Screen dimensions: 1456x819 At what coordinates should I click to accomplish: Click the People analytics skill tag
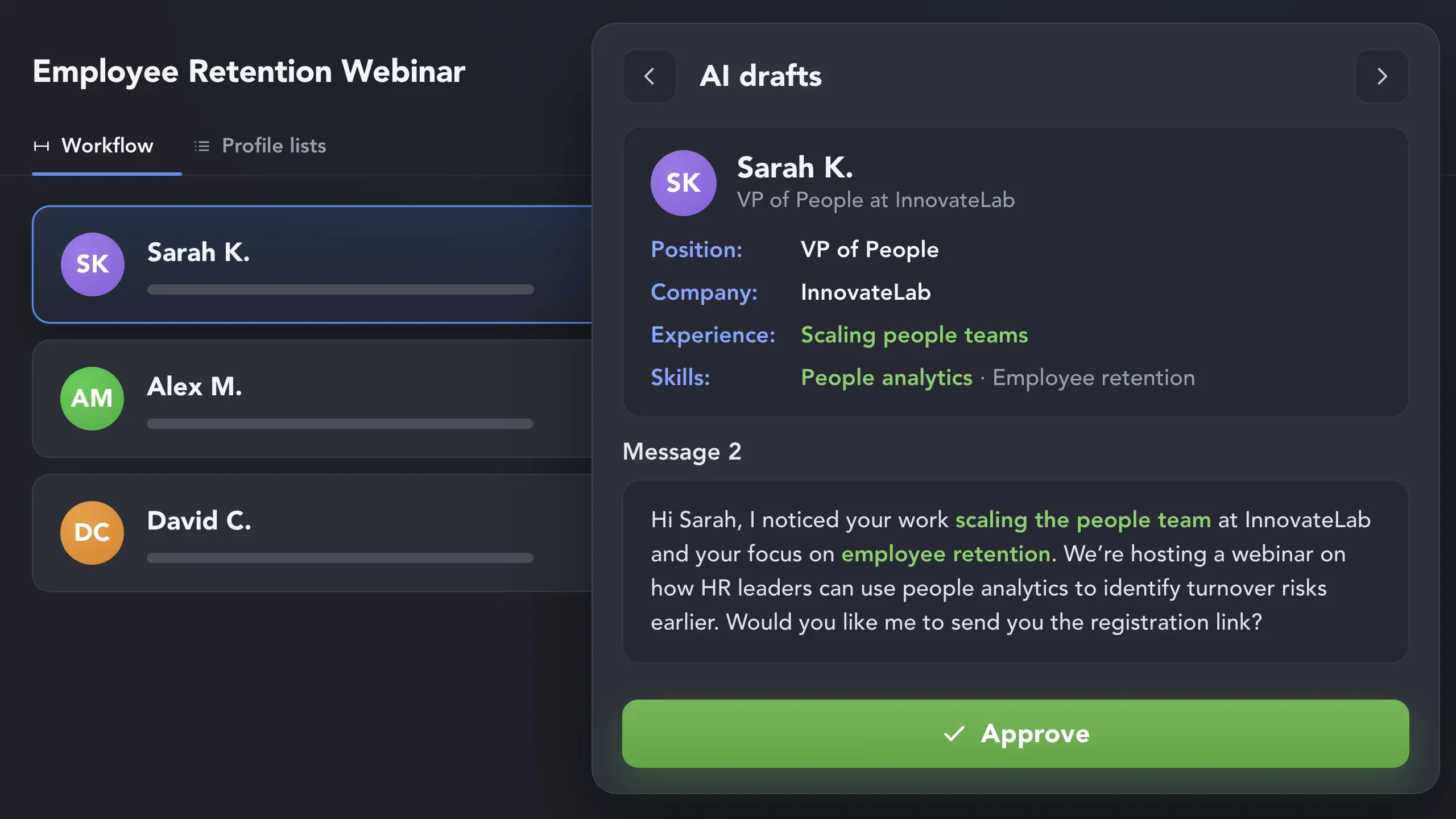point(886,378)
